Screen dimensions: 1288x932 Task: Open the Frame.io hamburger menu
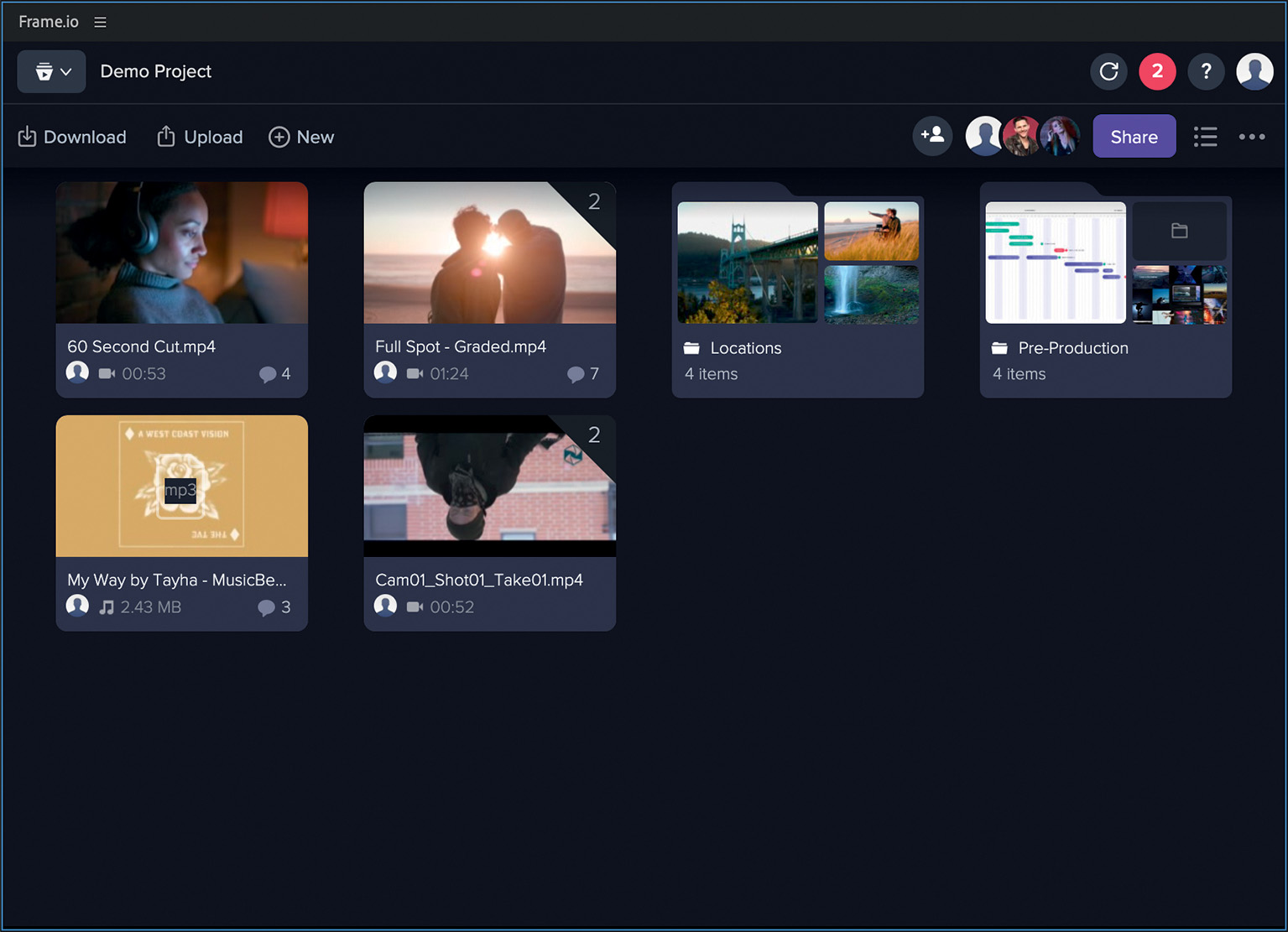tap(100, 22)
